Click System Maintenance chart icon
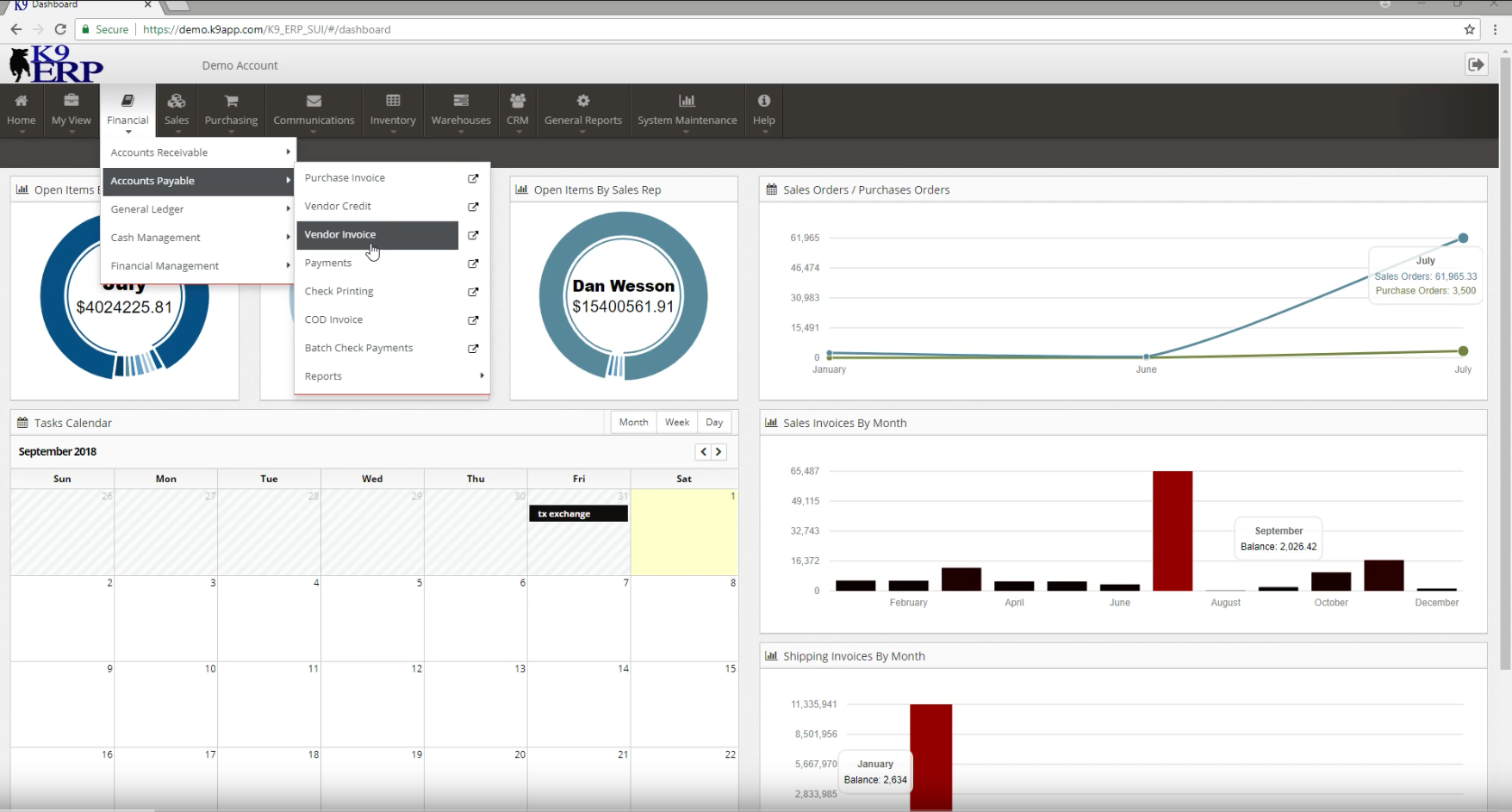Image resolution: width=1512 pixels, height=812 pixels. 687,101
